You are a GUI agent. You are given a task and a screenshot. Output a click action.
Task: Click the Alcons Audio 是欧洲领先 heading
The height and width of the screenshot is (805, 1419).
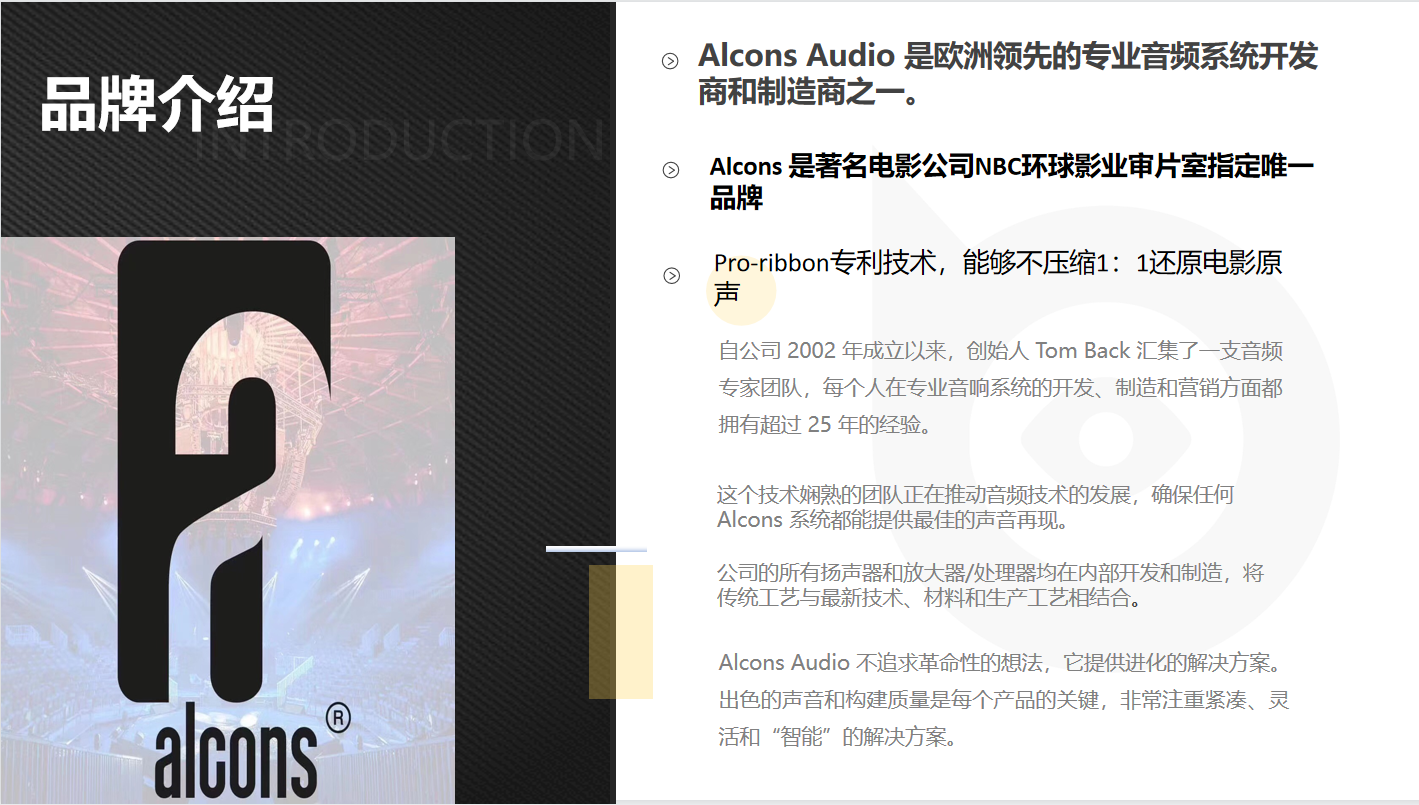pyautogui.click(x=1008, y=74)
